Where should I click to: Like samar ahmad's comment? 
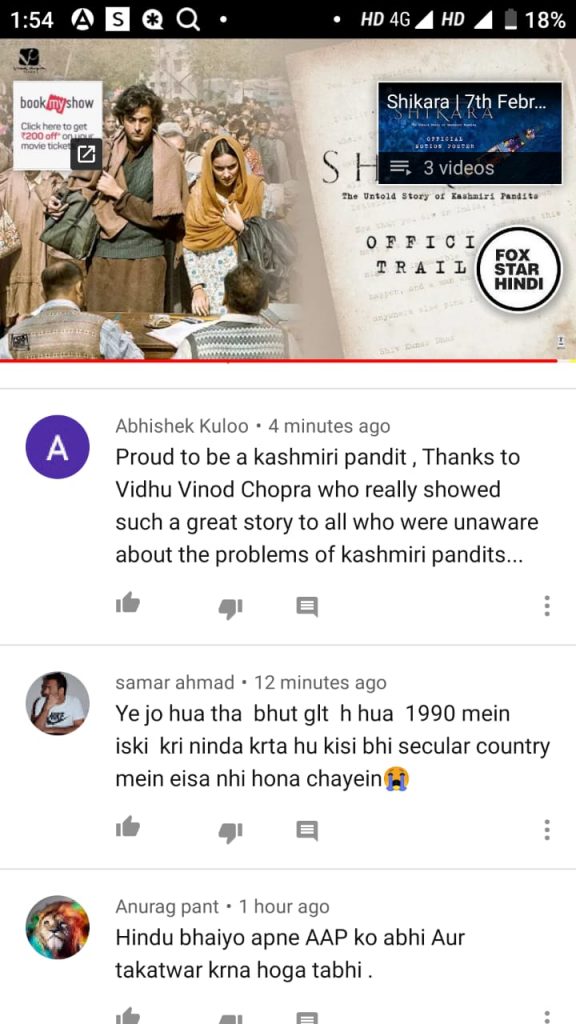click(128, 827)
